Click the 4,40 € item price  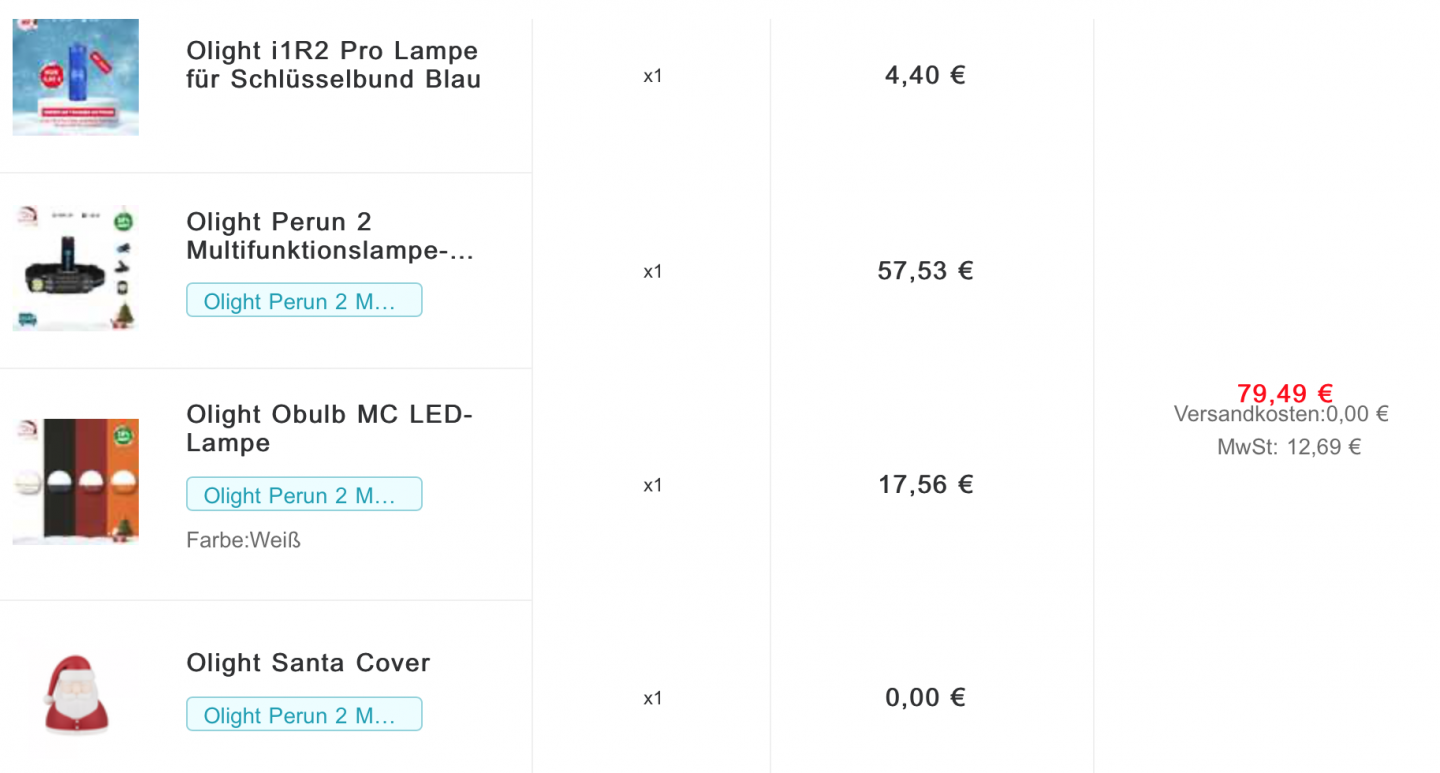click(925, 76)
